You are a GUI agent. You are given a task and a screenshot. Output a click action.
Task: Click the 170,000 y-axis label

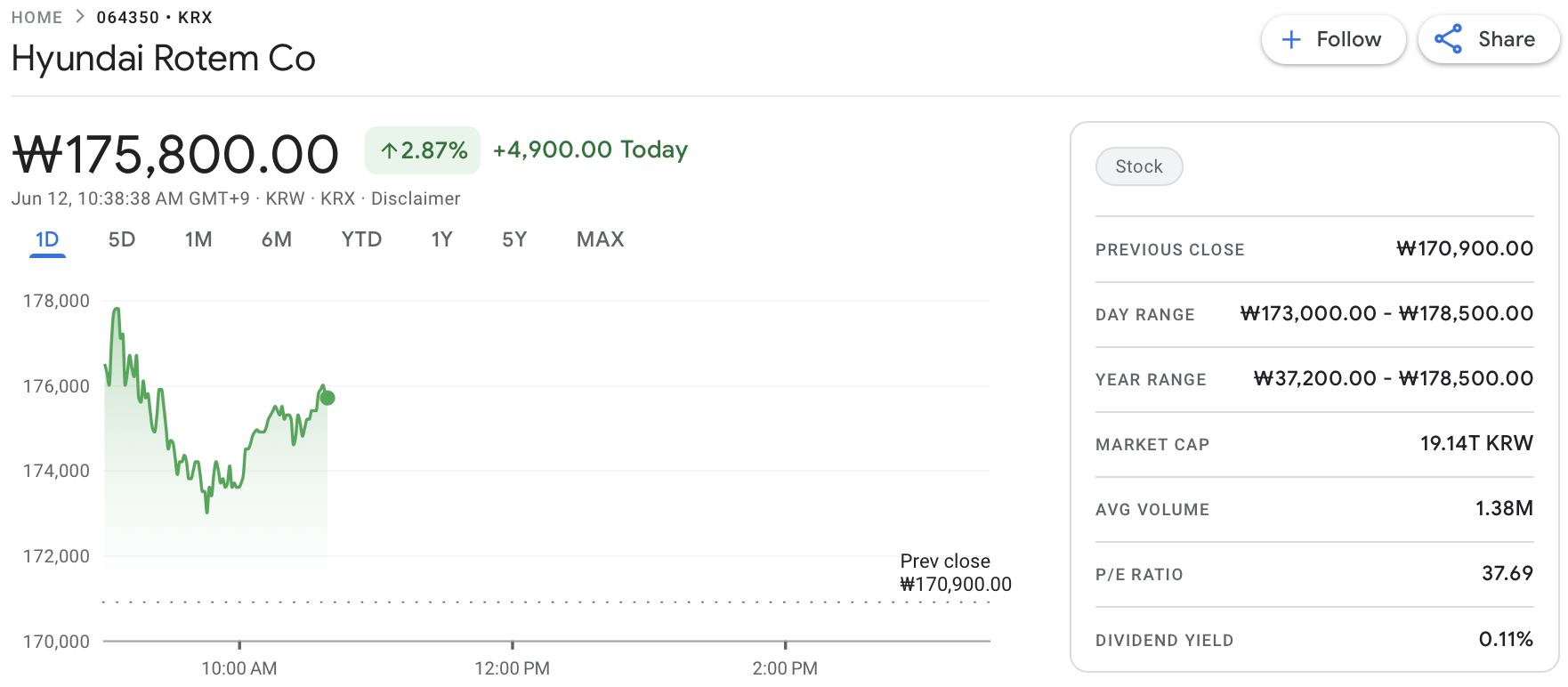click(x=56, y=642)
